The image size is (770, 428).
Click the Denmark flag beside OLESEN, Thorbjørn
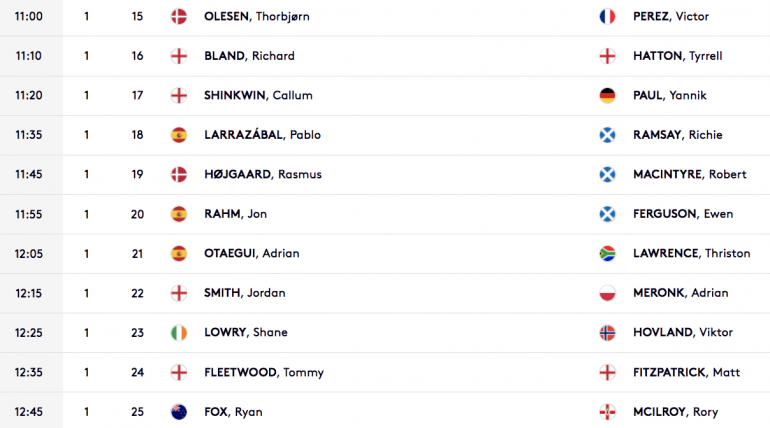click(x=179, y=17)
